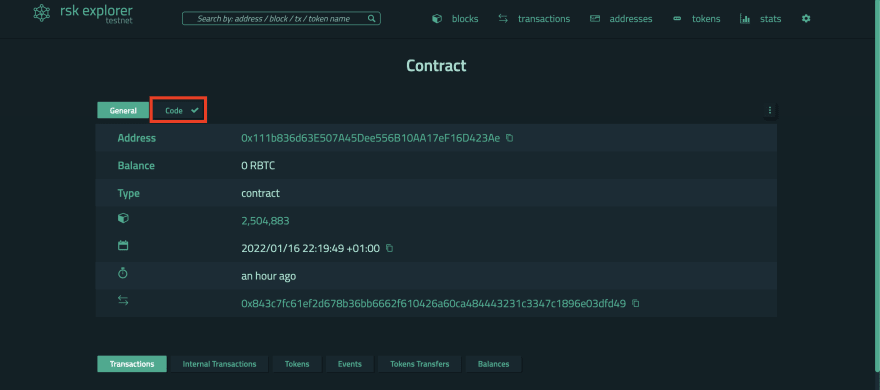Viewport: 880px width, 390px height.
Task: Click the stats bar chart icon
Action: click(745, 19)
